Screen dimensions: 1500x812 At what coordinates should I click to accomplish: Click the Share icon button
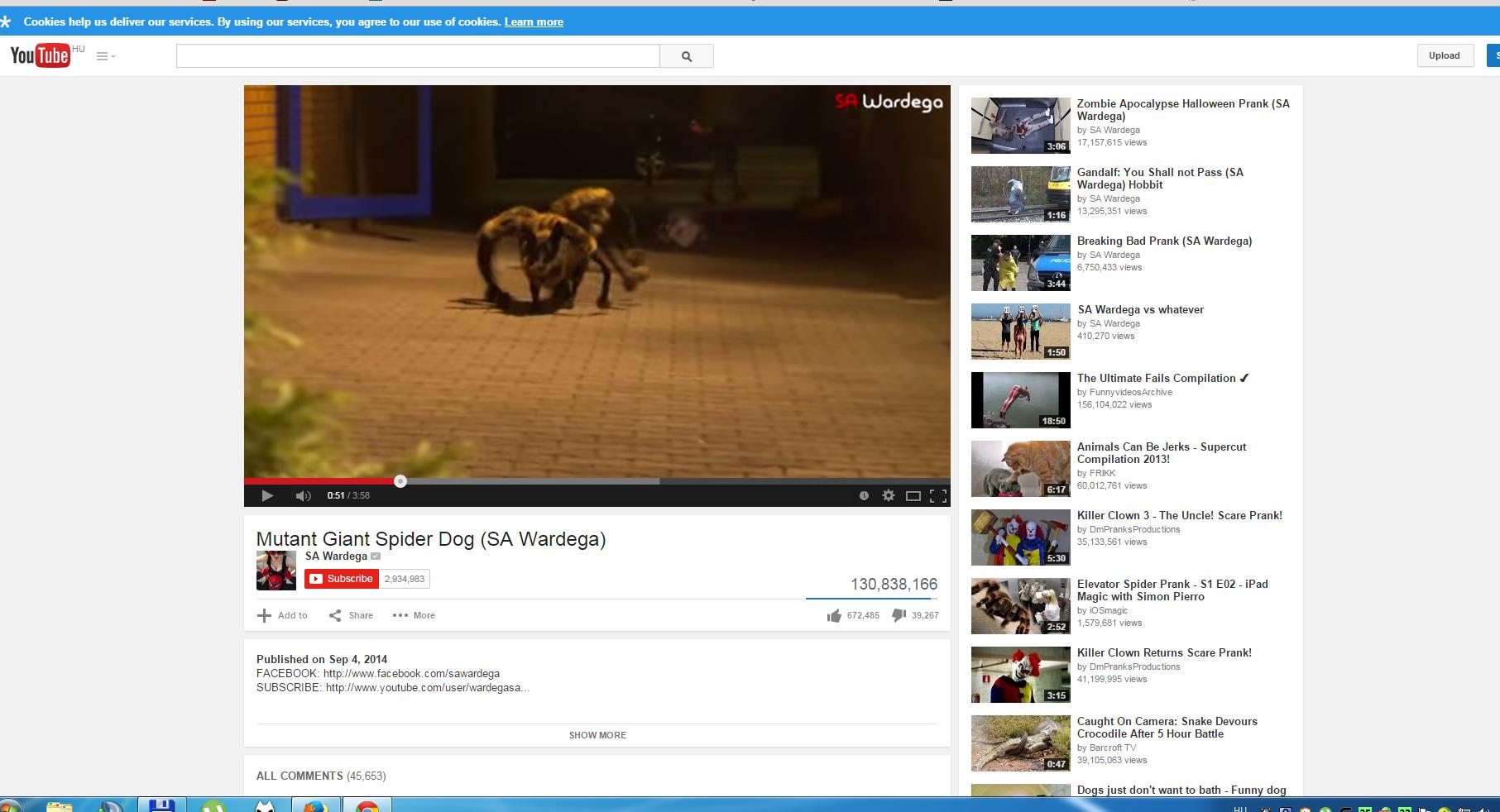click(335, 615)
